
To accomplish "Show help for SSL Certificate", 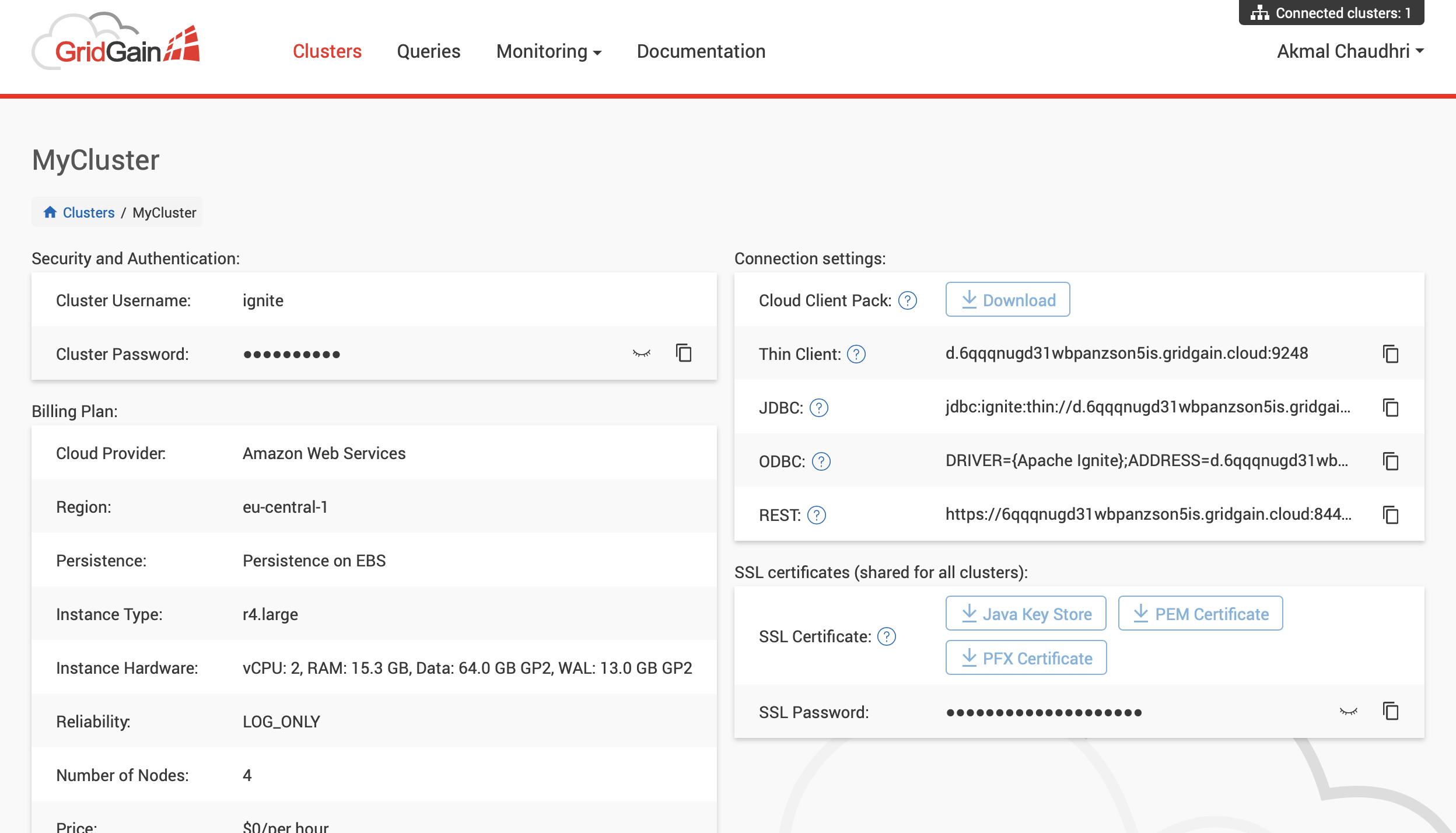I will click(887, 636).
